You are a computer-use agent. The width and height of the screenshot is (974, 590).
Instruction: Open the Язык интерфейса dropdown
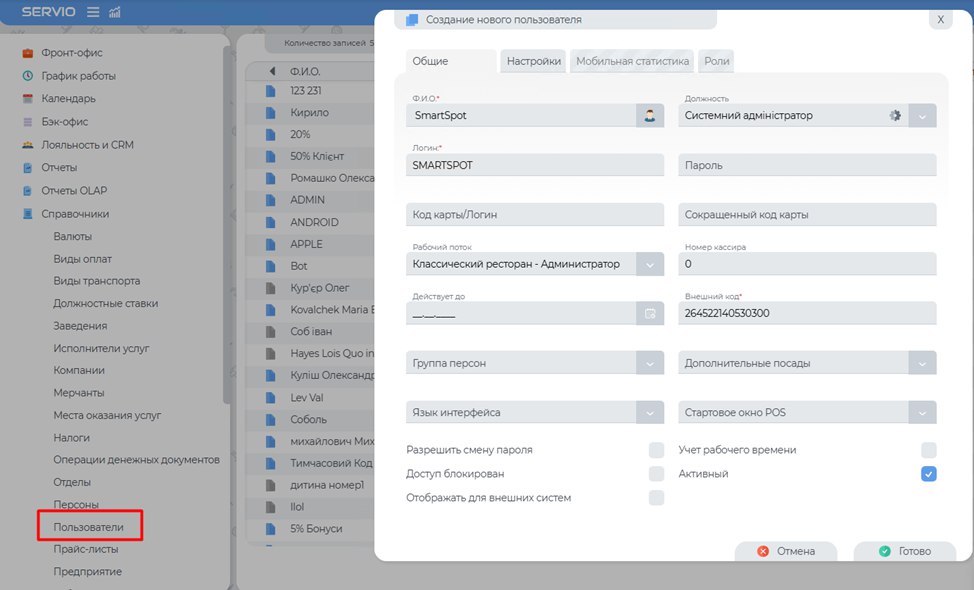[x=650, y=413]
